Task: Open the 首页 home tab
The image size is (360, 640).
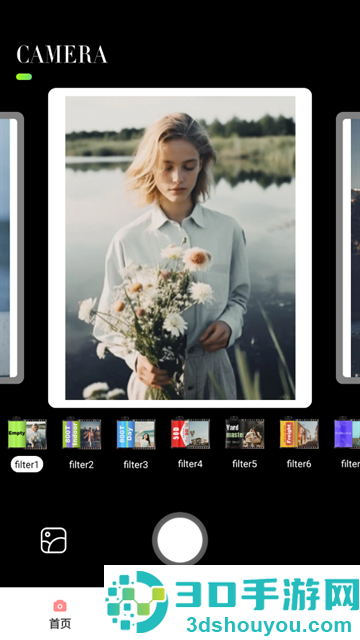Action: pos(60,614)
